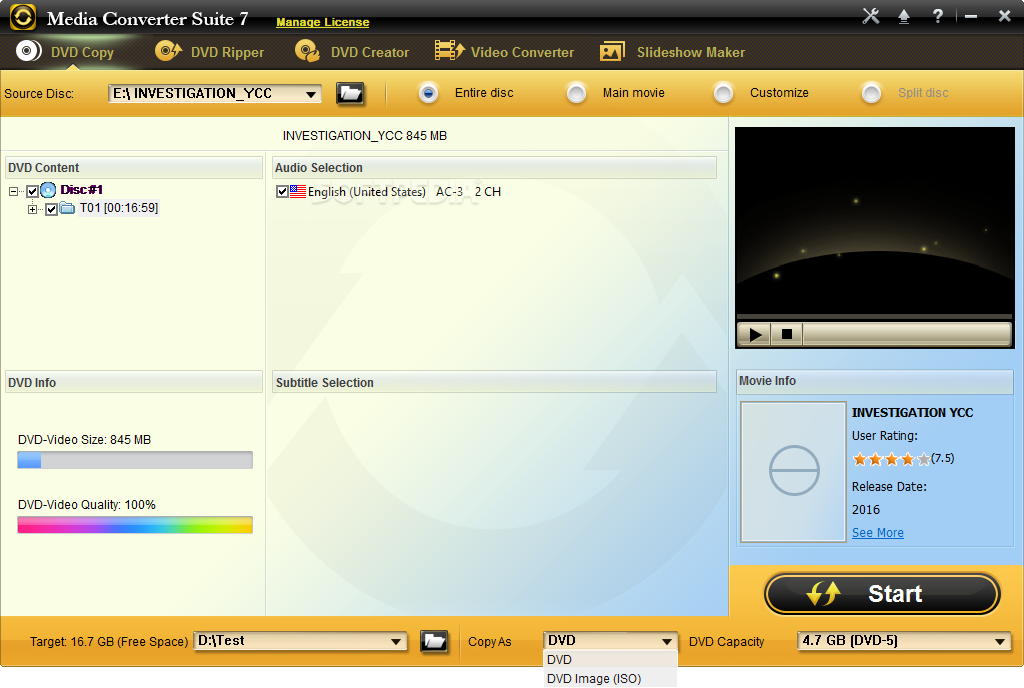Click the See More link

point(878,533)
